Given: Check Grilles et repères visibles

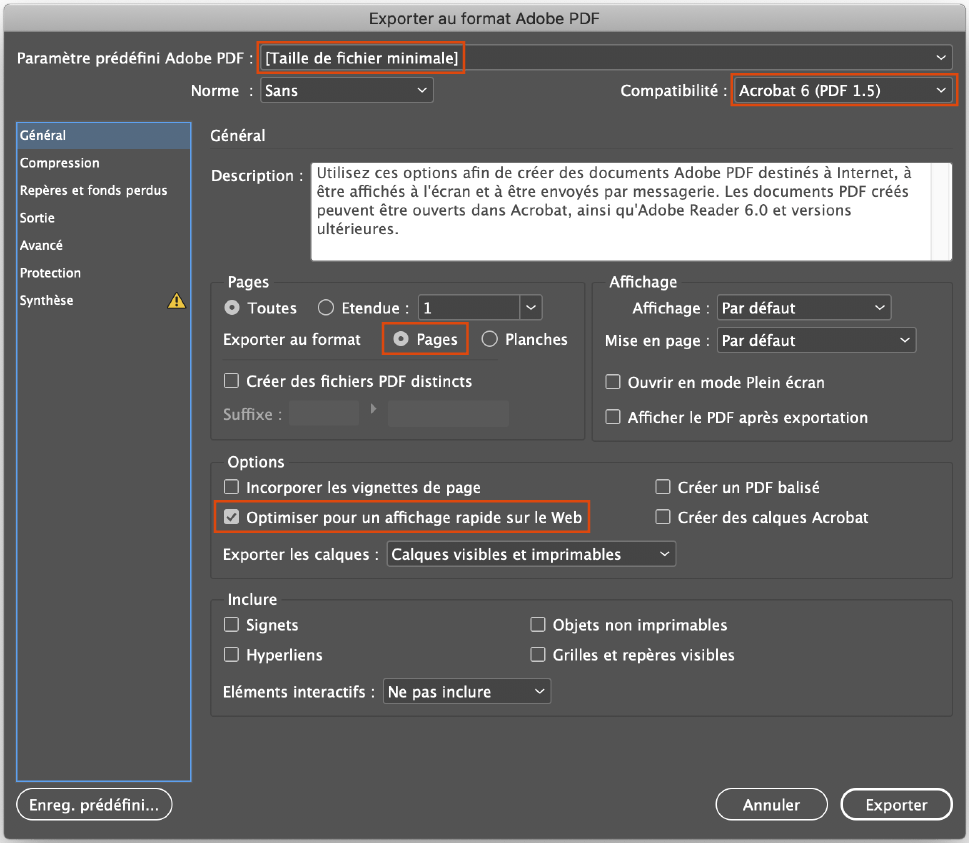Looking at the screenshot, I should click(x=538, y=654).
